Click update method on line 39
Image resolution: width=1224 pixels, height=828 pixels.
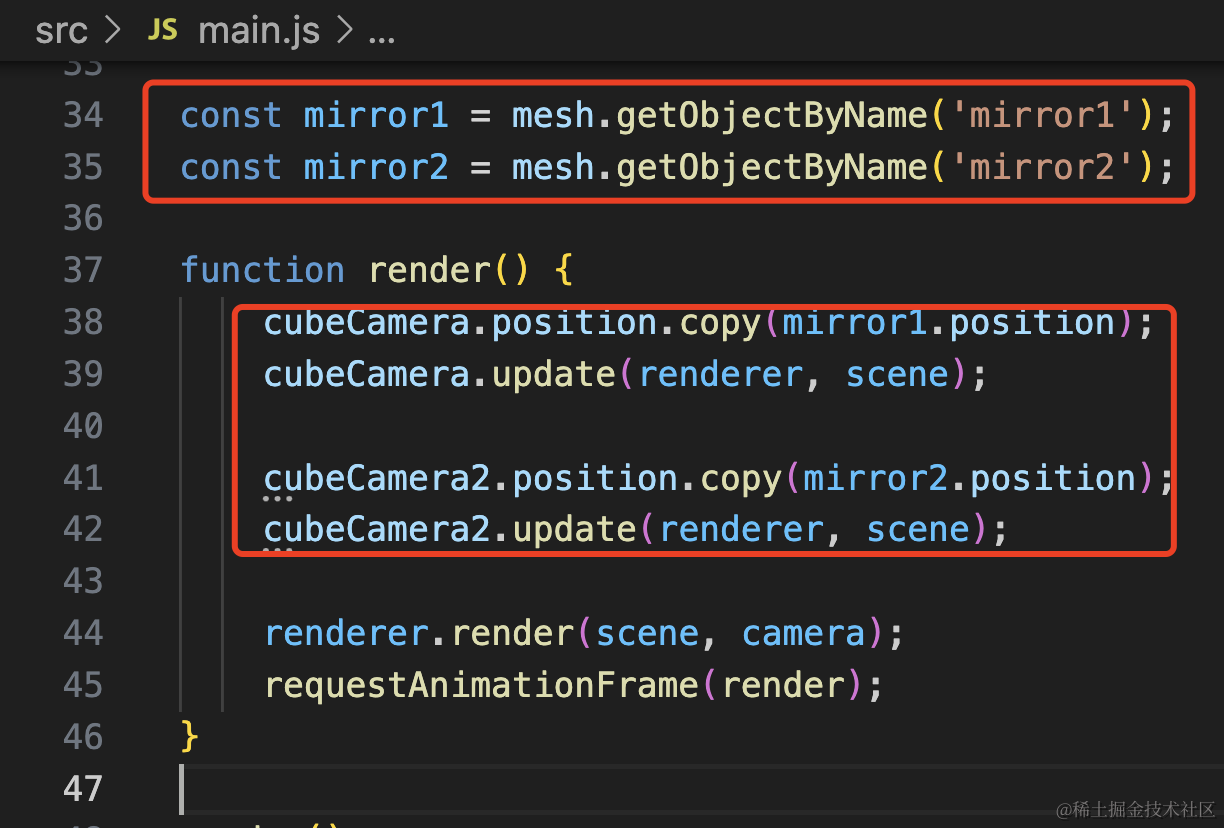point(554,374)
